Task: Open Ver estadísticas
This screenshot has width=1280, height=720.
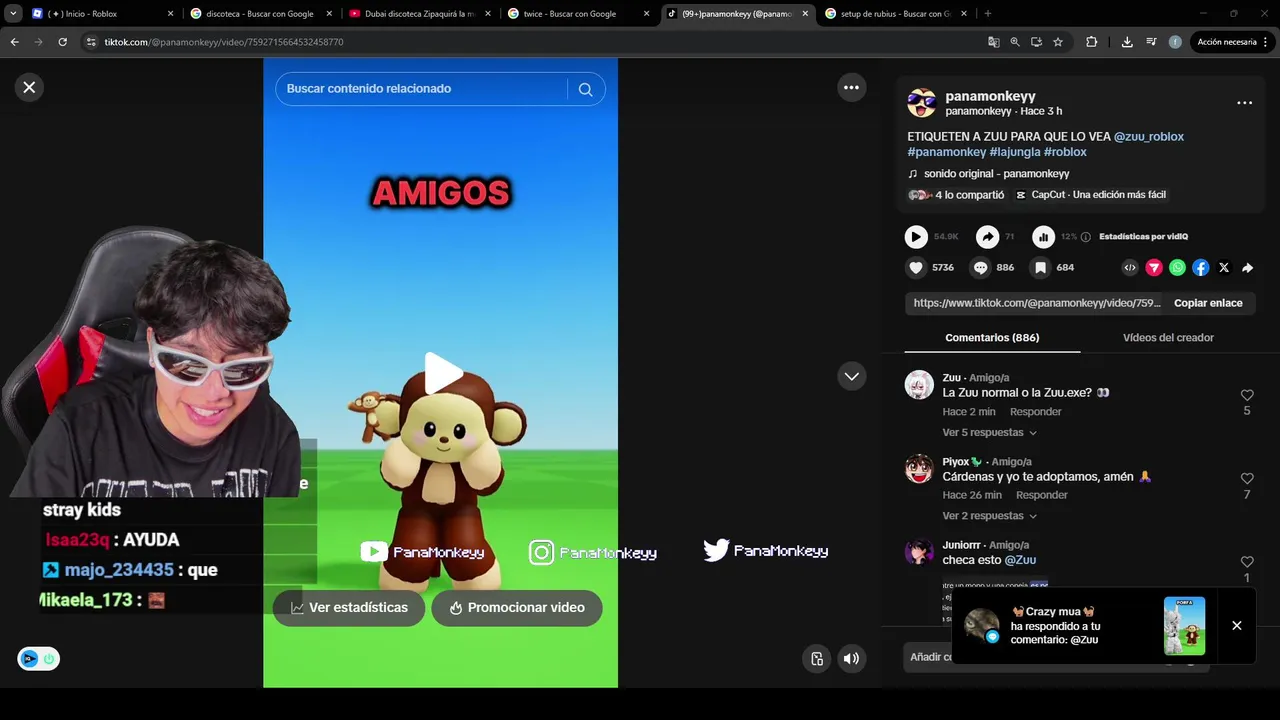Action: 349,608
